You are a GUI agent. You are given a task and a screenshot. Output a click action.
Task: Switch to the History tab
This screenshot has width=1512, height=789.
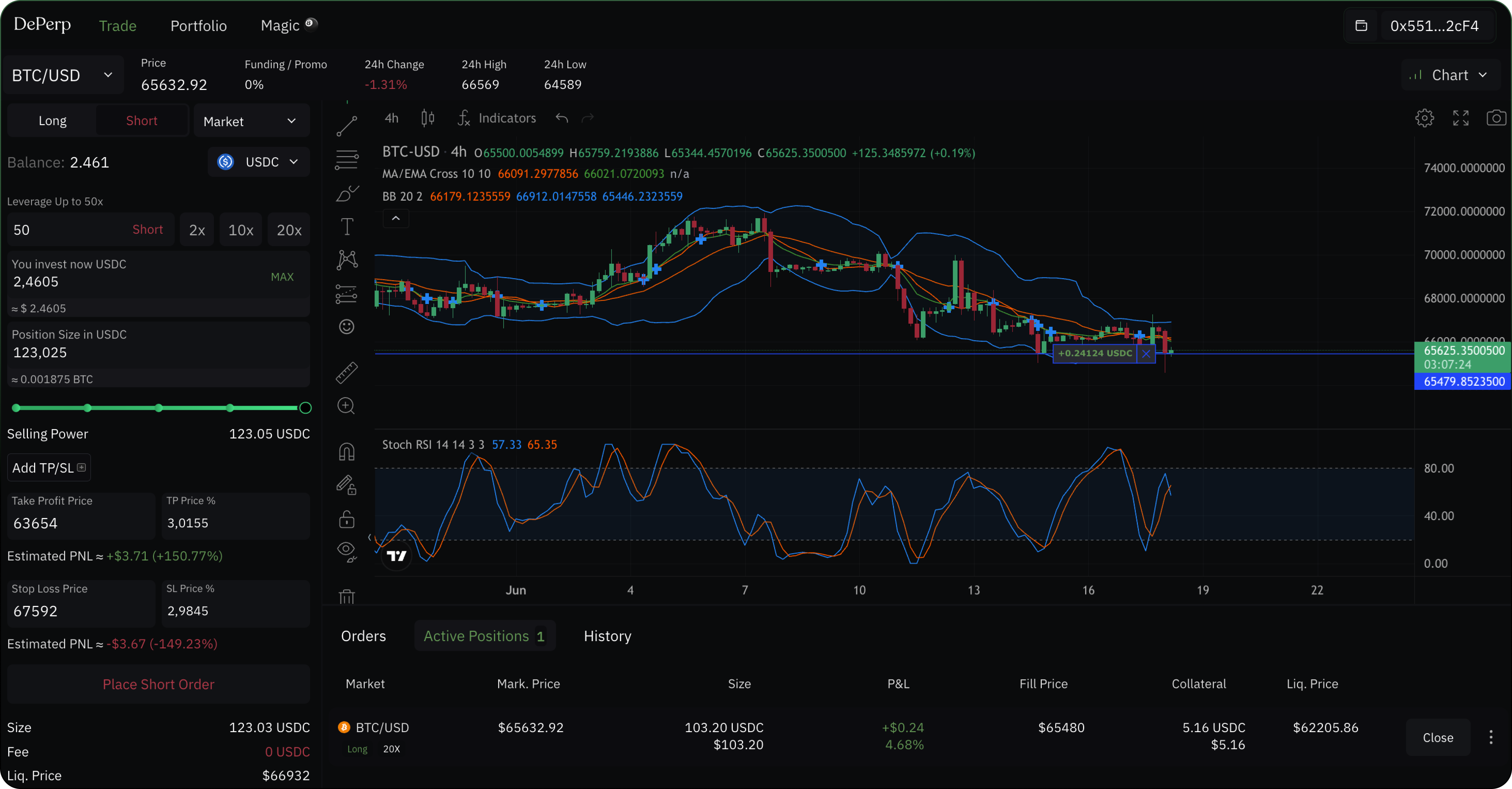607,636
